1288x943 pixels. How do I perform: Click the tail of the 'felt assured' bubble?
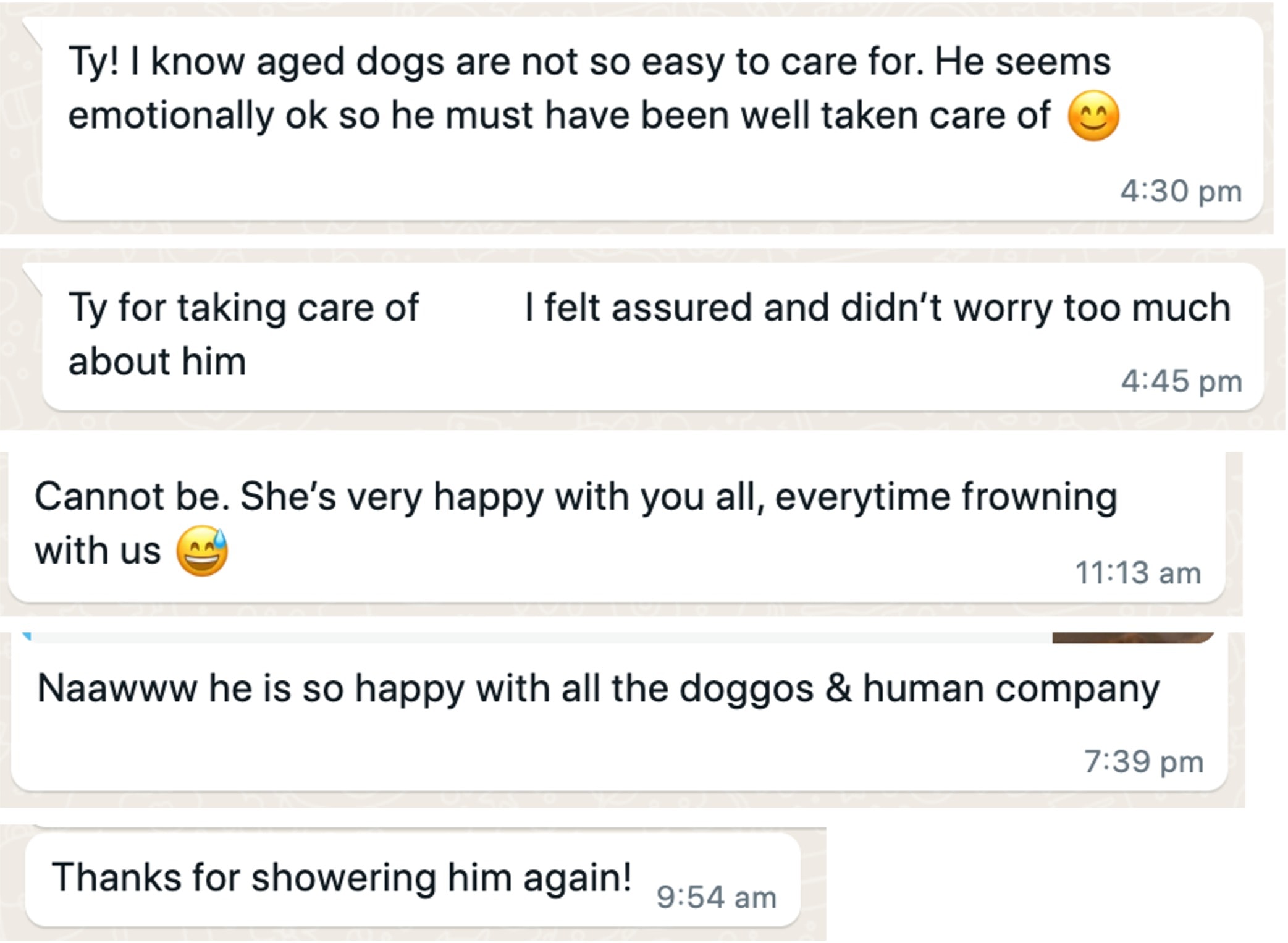(32, 277)
